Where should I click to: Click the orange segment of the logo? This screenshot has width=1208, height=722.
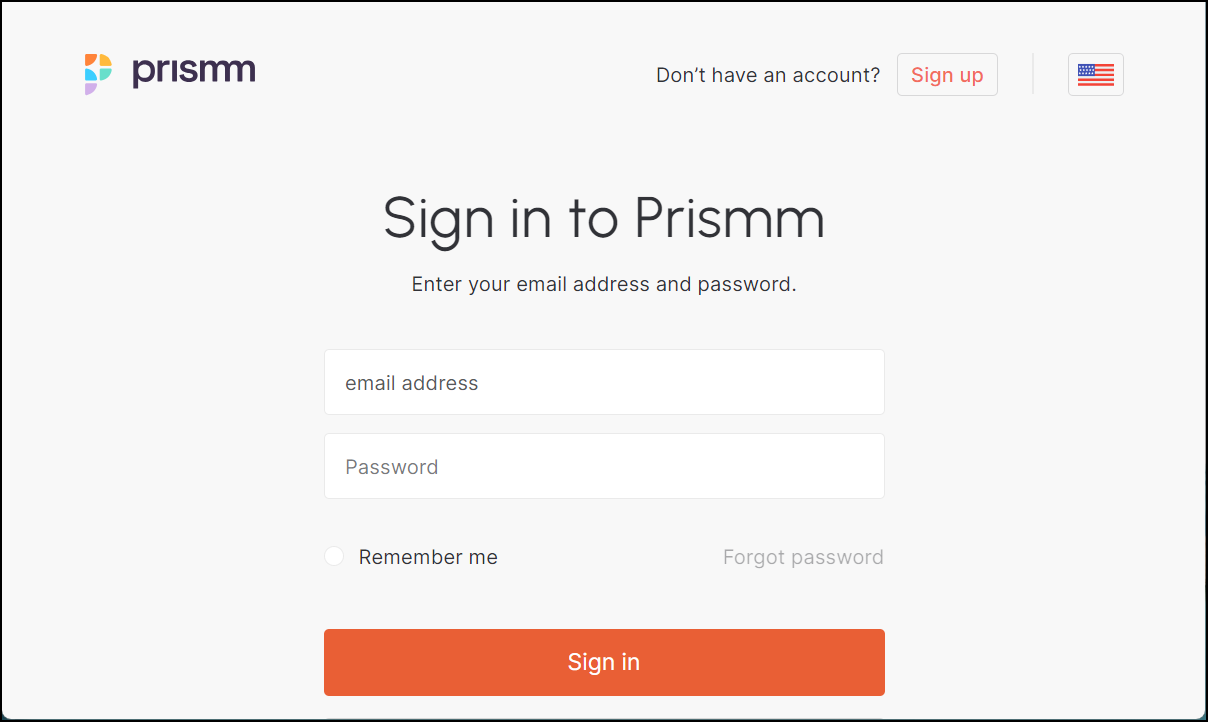pos(90,59)
